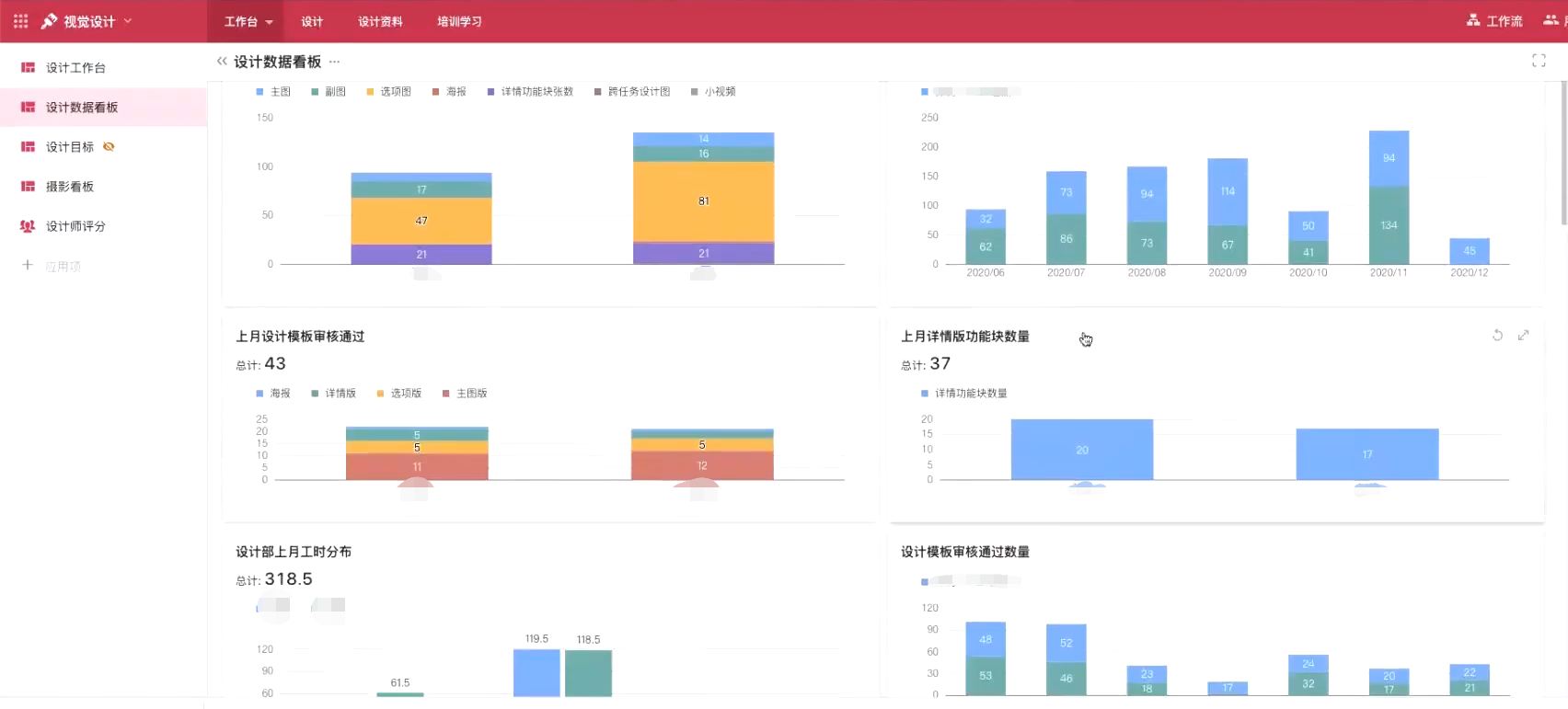Open the three-dot menu beside 设计数据看板
The width and height of the screenshot is (1568, 709).
point(334,62)
